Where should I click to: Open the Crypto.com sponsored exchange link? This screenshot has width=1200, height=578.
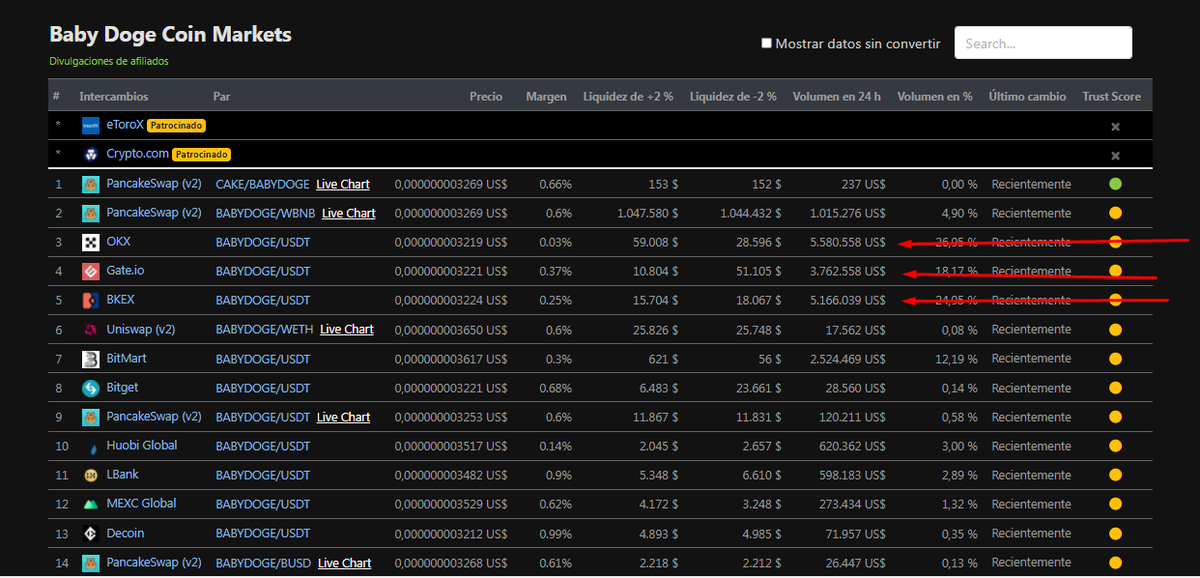click(x=137, y=154)
